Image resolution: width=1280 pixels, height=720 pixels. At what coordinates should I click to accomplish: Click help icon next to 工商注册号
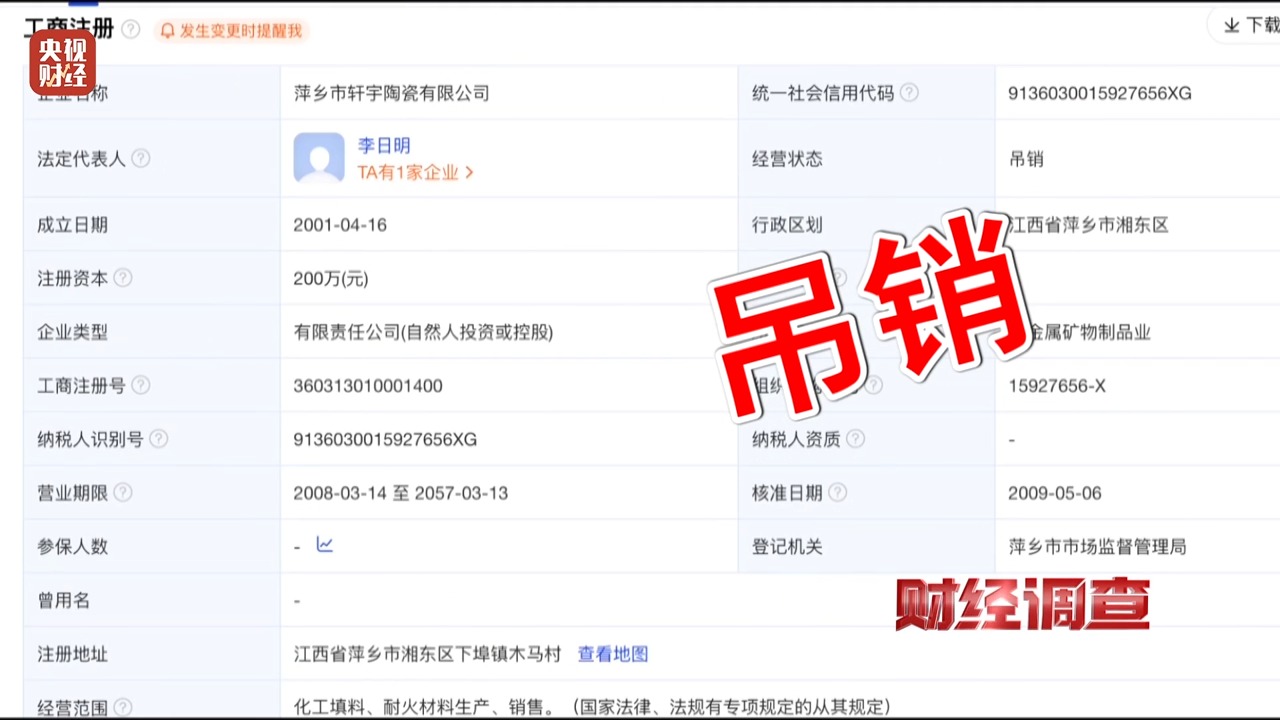140,385
